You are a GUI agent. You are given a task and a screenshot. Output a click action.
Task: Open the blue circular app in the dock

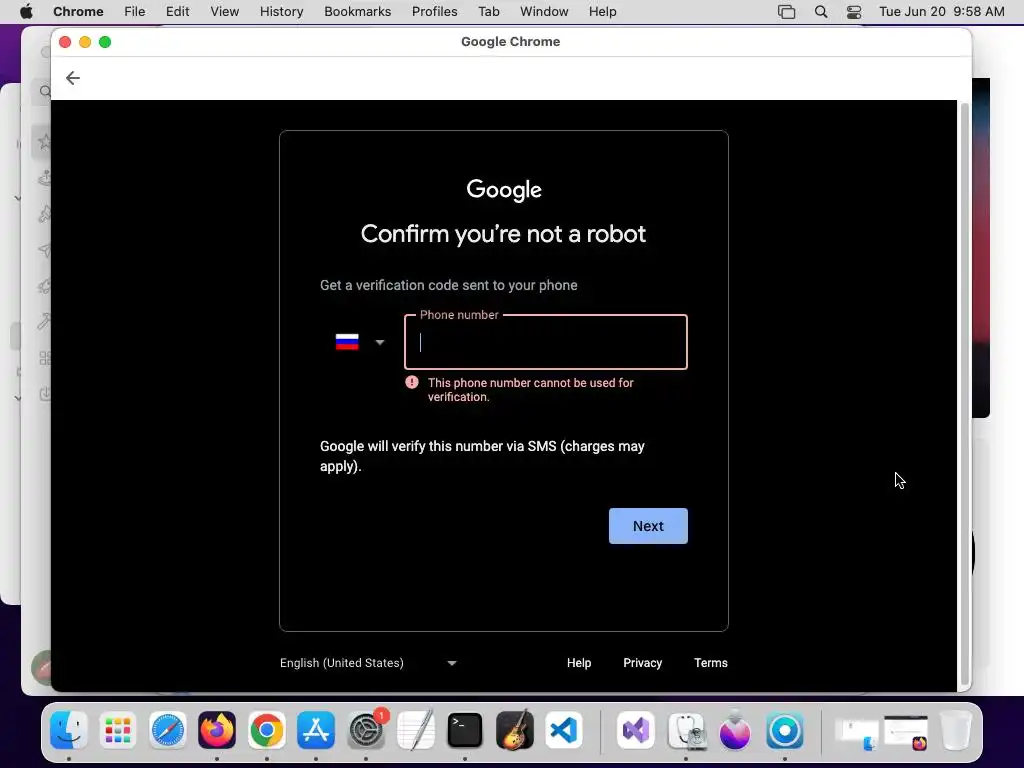[x=785, y=729]
